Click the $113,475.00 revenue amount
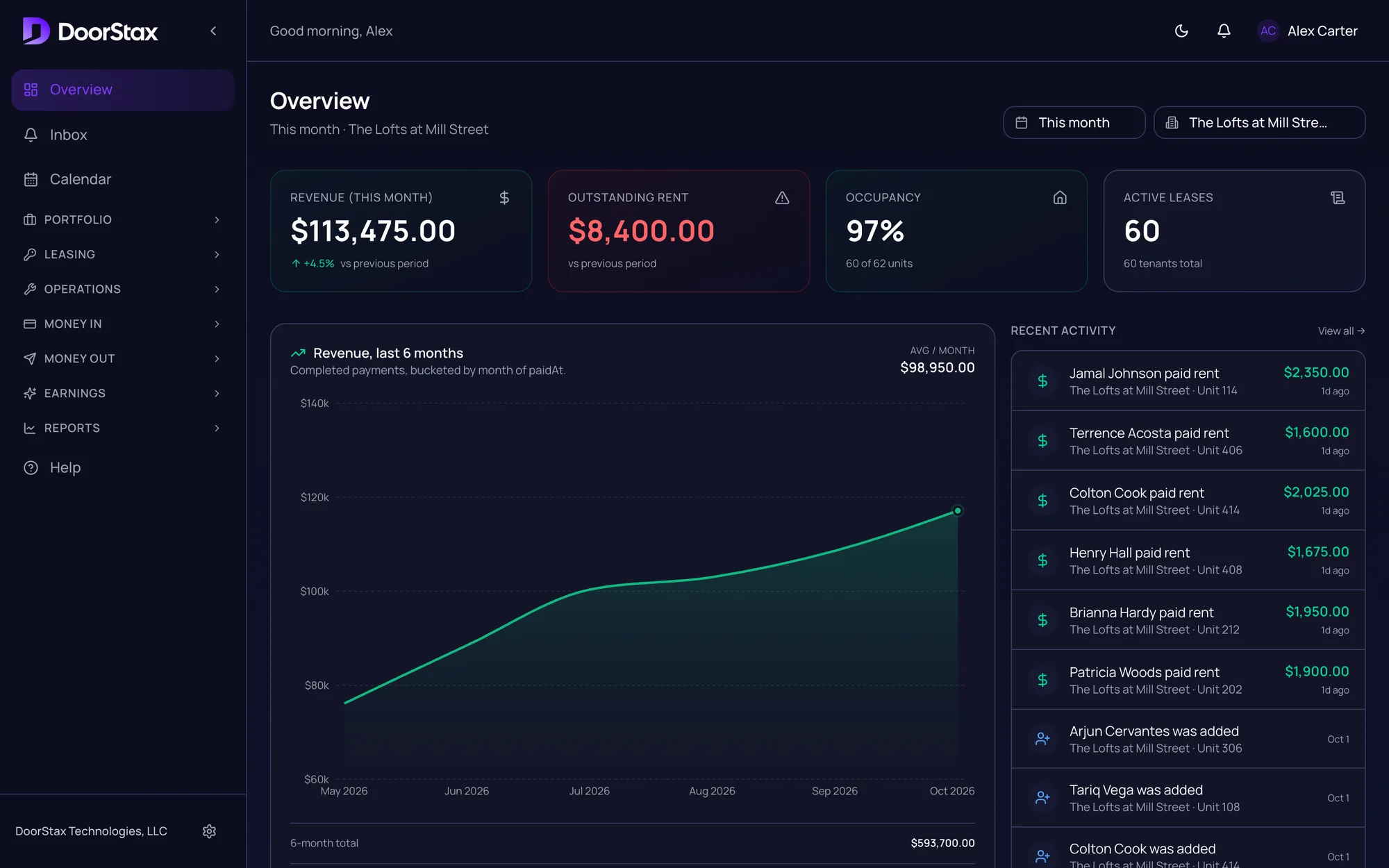This screenshot has width=1389, height=868. point(373,231)
